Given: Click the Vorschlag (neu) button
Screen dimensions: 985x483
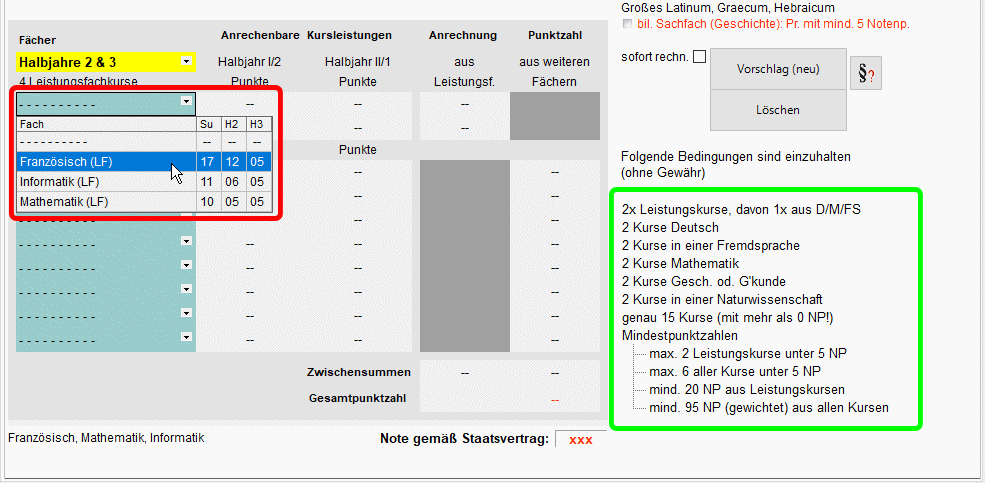Looking at the screenshot, I should coord(778,70).
